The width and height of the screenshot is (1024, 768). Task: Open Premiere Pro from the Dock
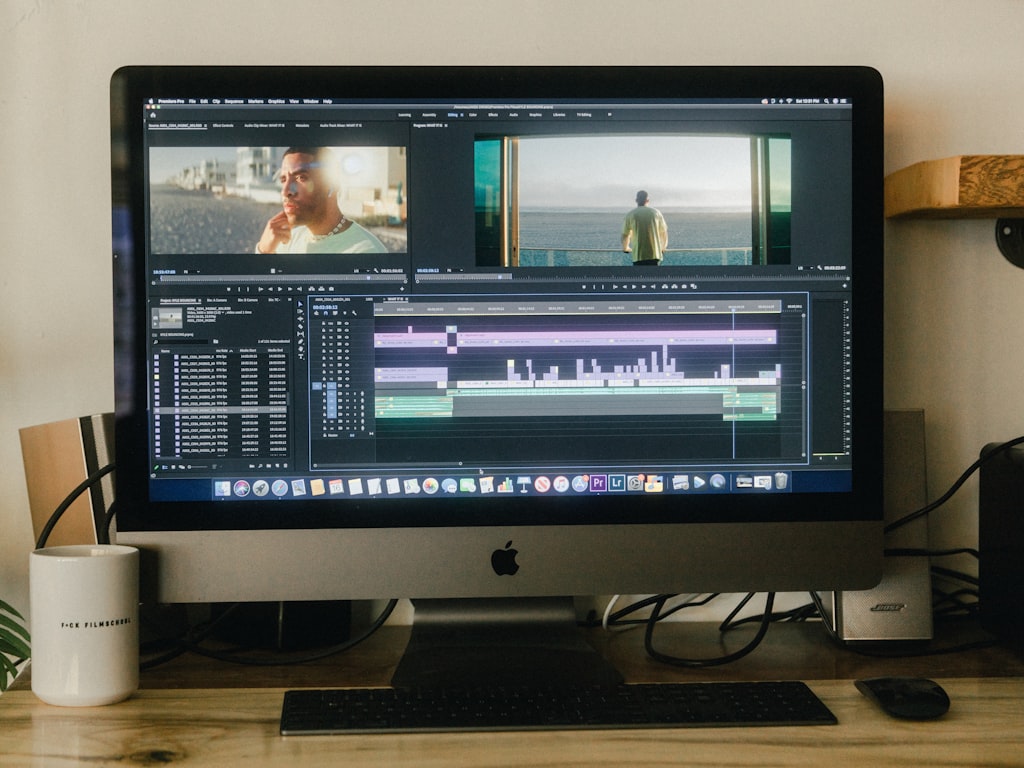tap(598, 483)
